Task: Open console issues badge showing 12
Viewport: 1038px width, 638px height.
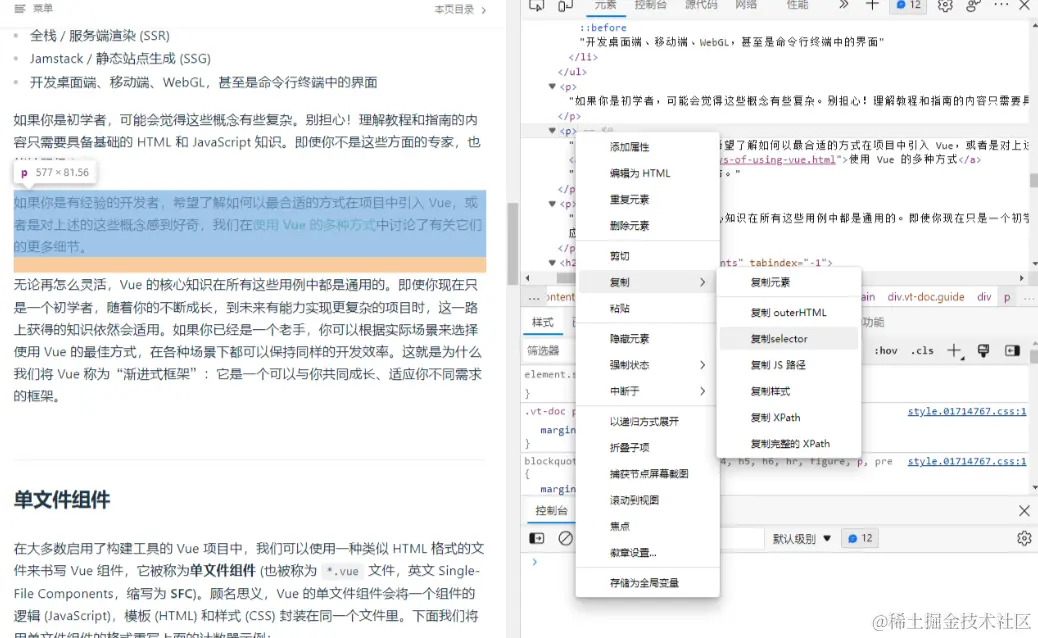Action: [860, 538]
